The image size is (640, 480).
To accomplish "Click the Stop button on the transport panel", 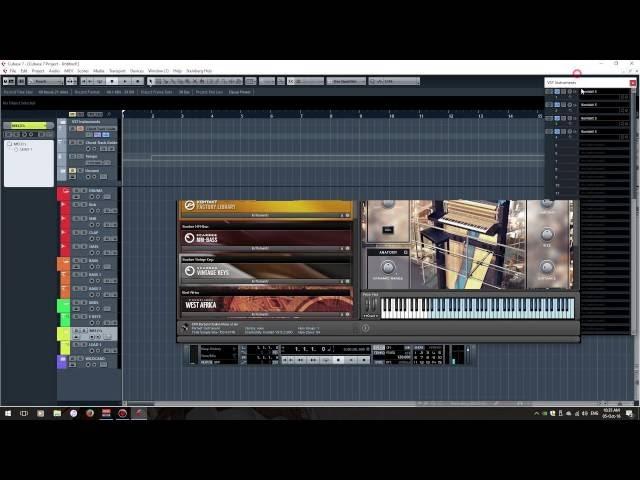I will point(338,360).
